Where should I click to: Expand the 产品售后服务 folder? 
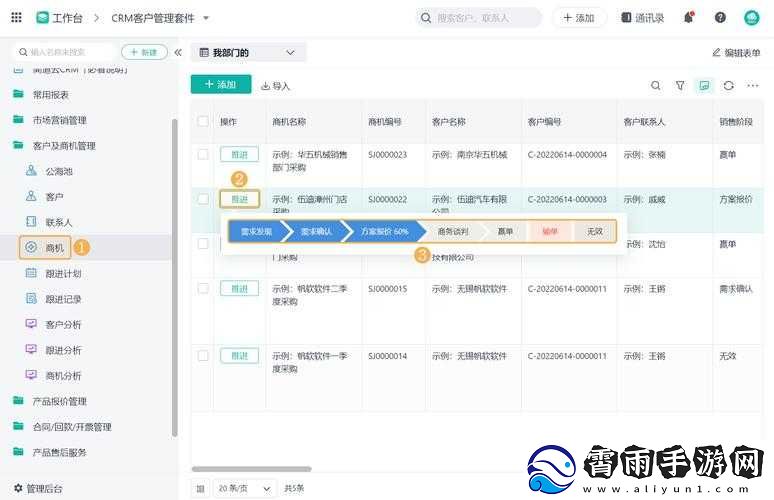pyautogui.click(x=59, y=453)
